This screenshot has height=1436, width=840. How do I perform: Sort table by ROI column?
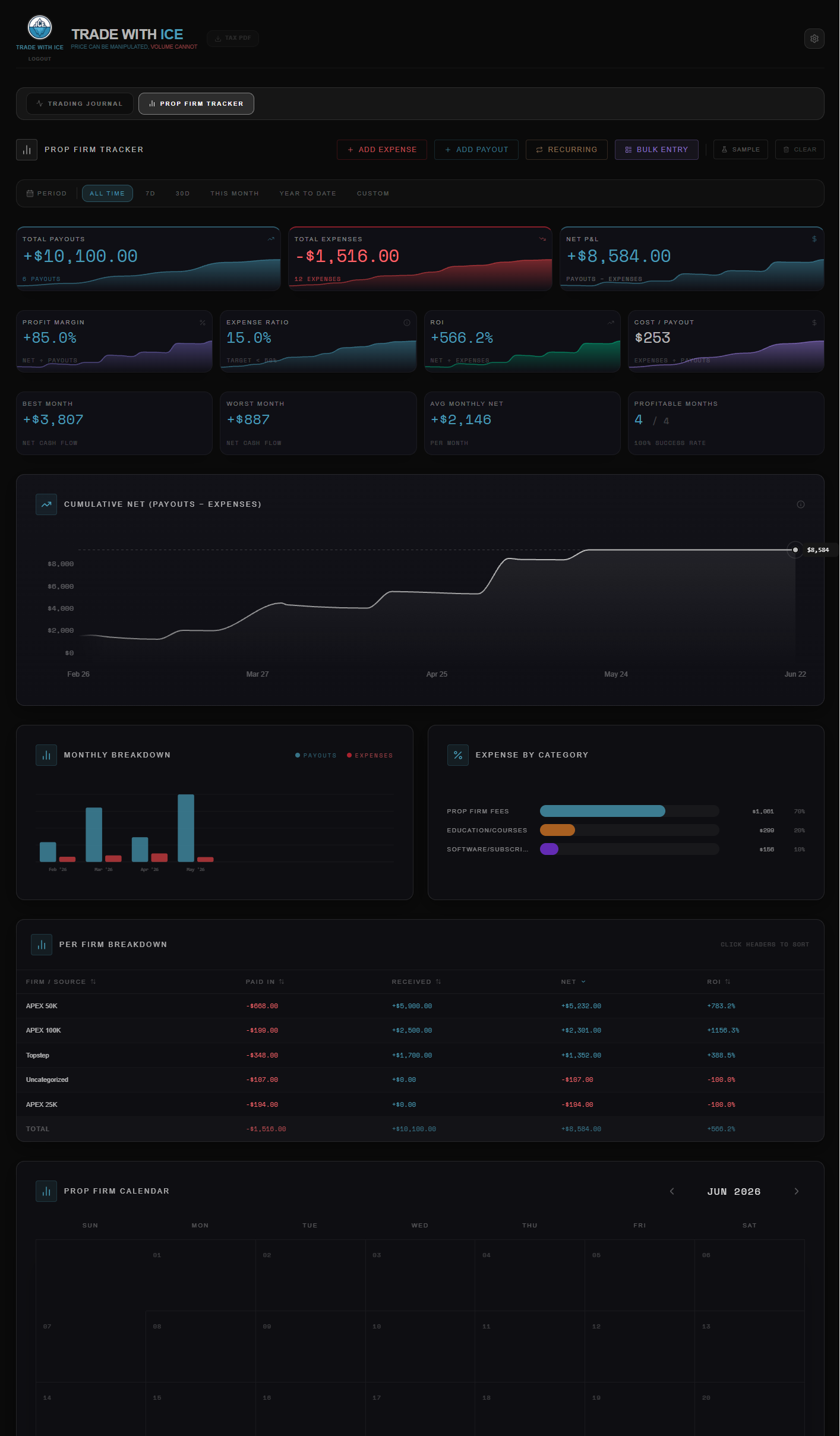click(718, 982)
